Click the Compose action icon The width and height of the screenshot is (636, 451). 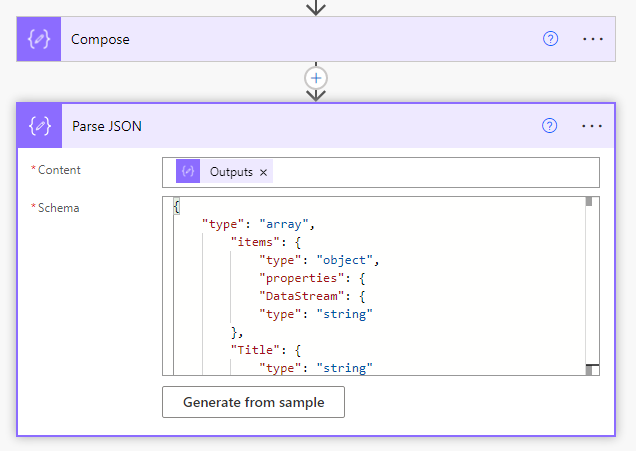[39, 40]
